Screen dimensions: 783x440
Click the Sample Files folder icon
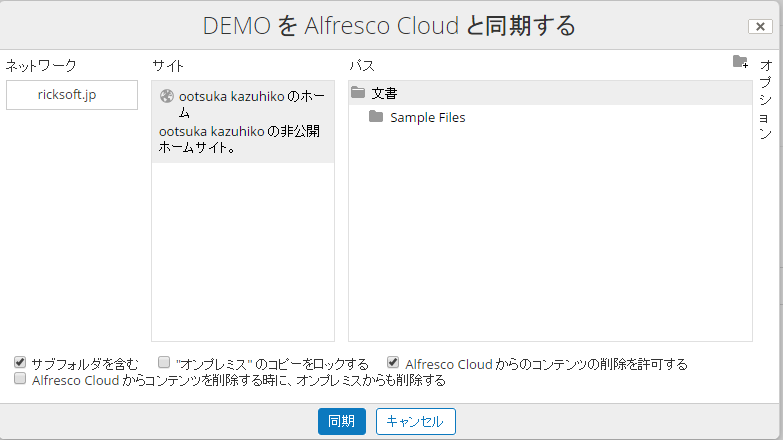coord(376,117)
